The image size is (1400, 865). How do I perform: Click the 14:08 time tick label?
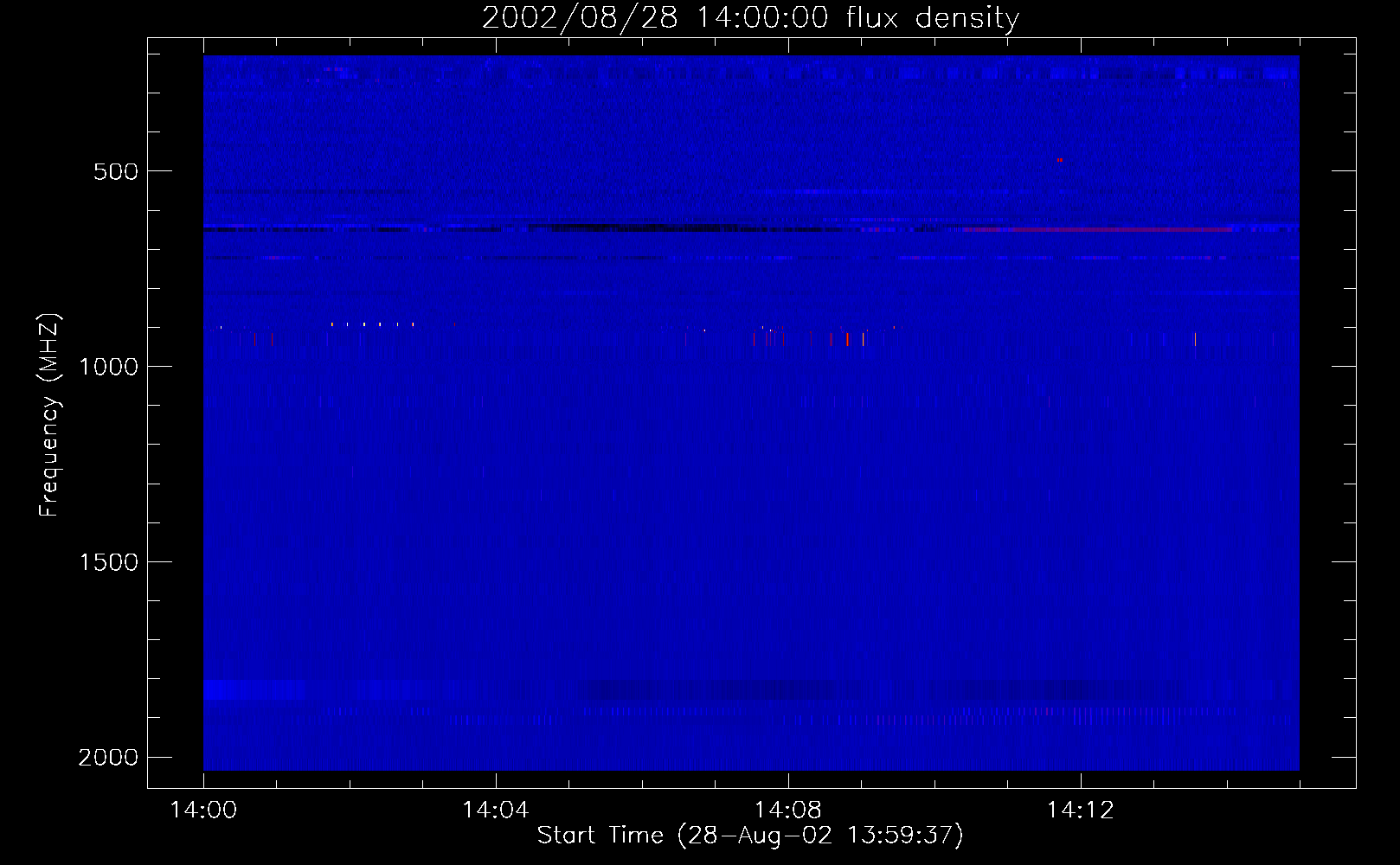(788, 810)
